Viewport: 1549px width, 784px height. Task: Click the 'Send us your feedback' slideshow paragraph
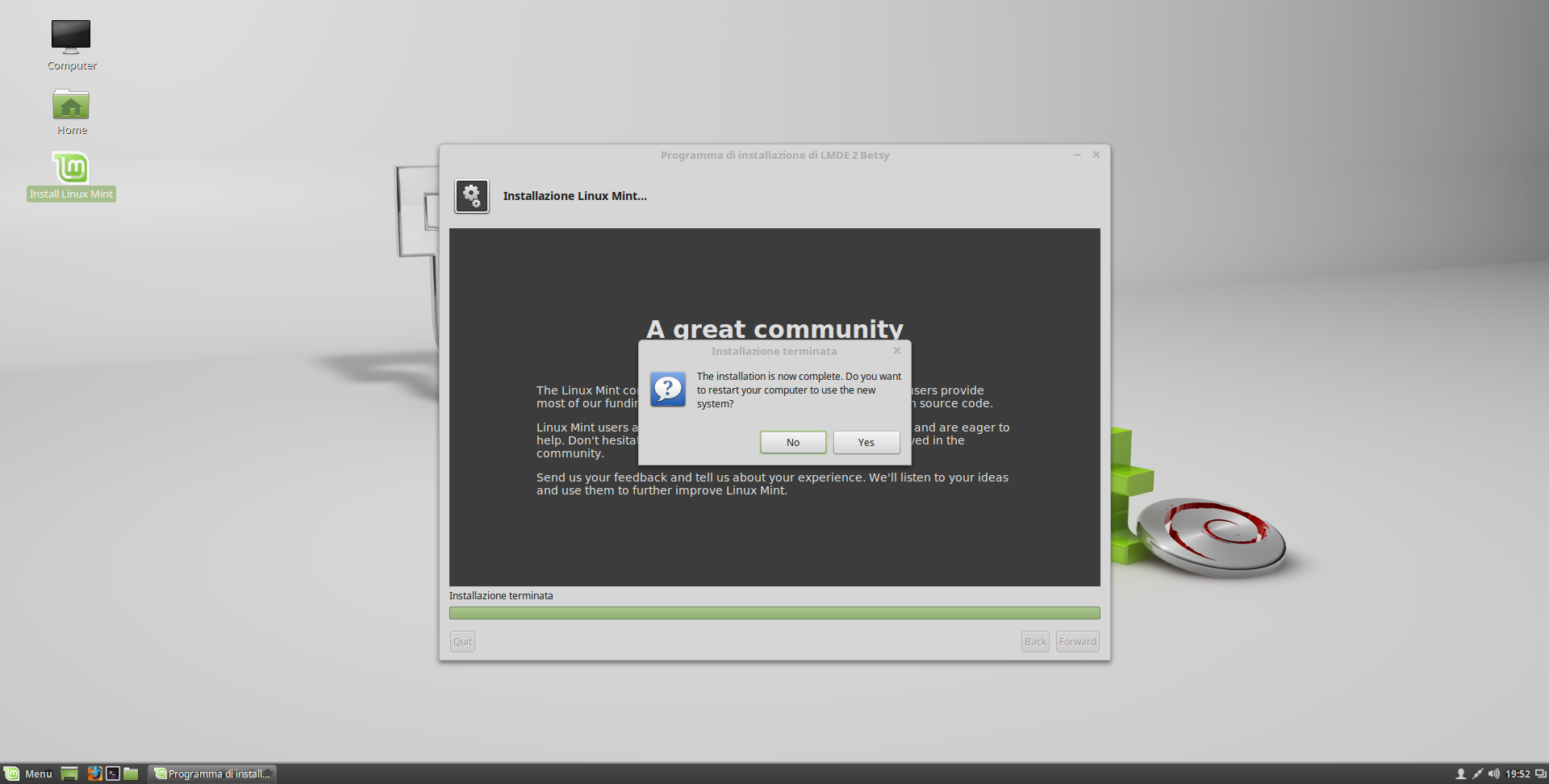pyautogui.click(x=773, y=484)
